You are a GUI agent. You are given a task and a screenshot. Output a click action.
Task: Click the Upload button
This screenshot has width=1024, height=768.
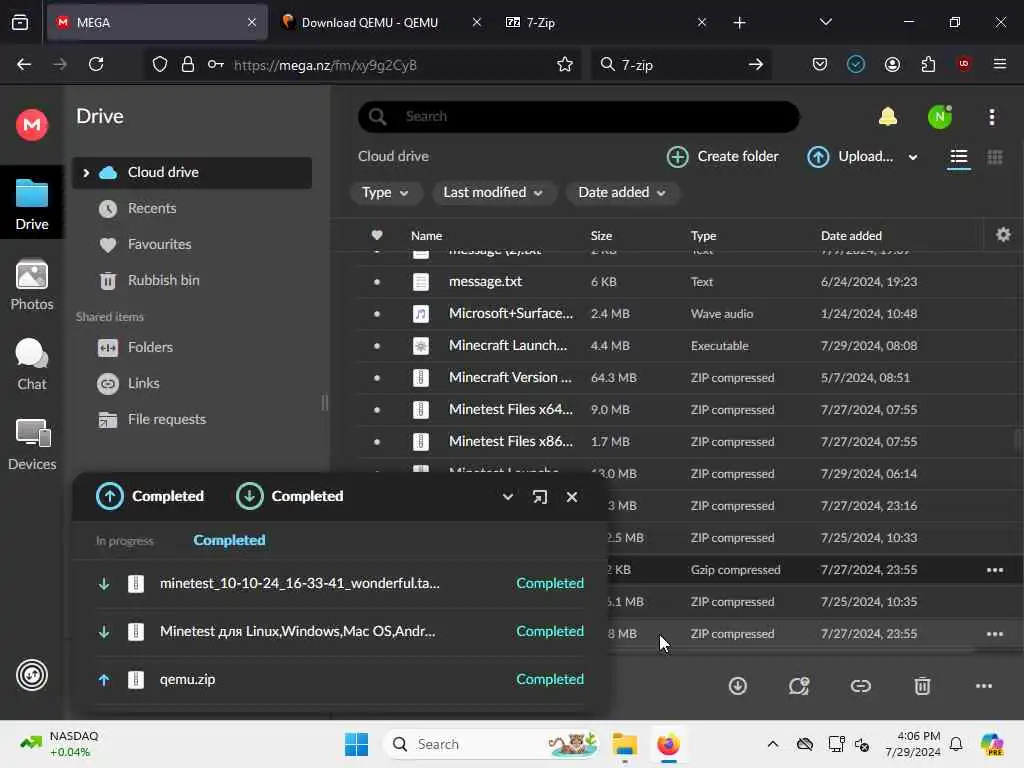[850, 157]
